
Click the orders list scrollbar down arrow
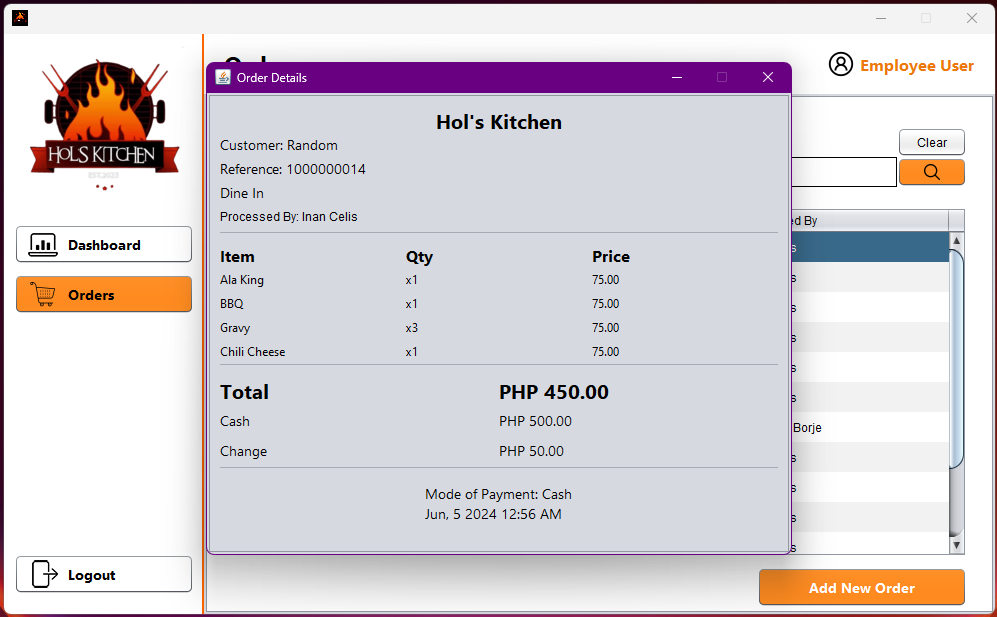coord(956,544)
